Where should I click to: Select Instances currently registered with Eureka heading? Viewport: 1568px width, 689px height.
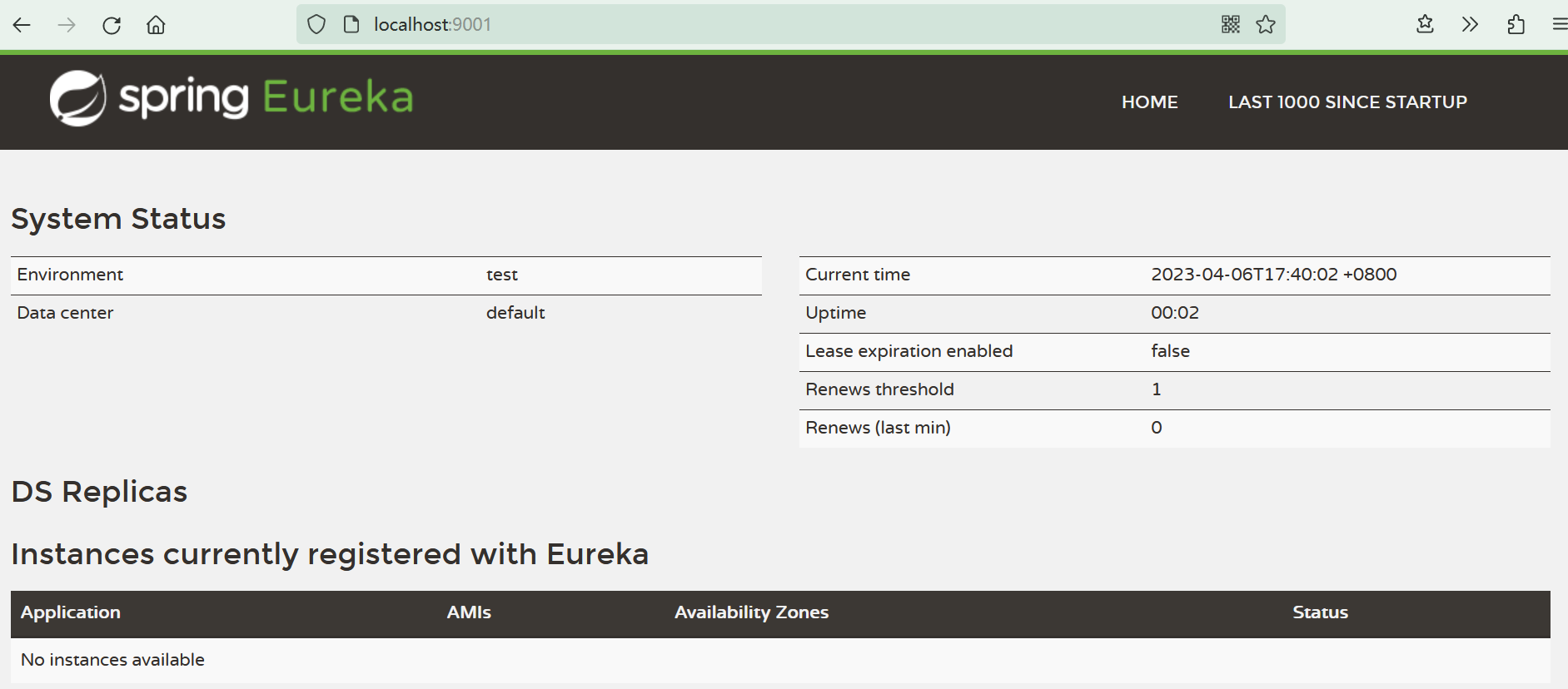pos(330,554)
